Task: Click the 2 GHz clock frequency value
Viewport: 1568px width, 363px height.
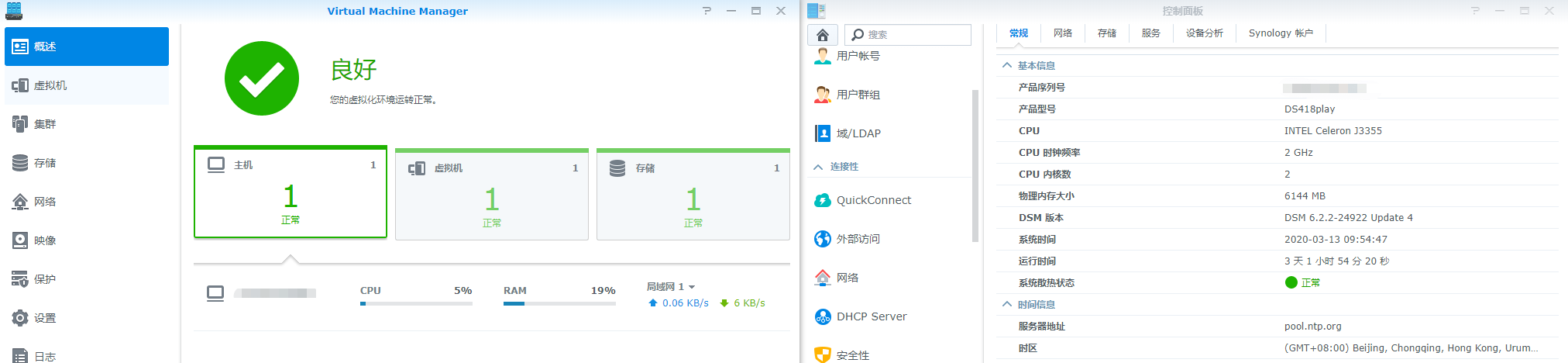Action: click(x=1298, y=153)
